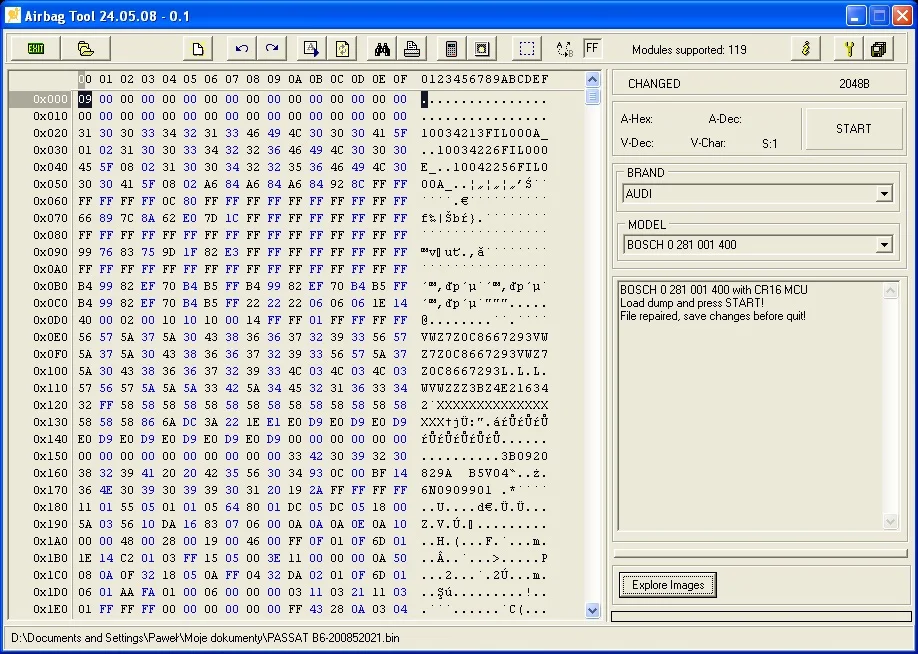Click the disk copy icon at toolbar's far right
Screen dimensions: 918x654
point(878,48)
